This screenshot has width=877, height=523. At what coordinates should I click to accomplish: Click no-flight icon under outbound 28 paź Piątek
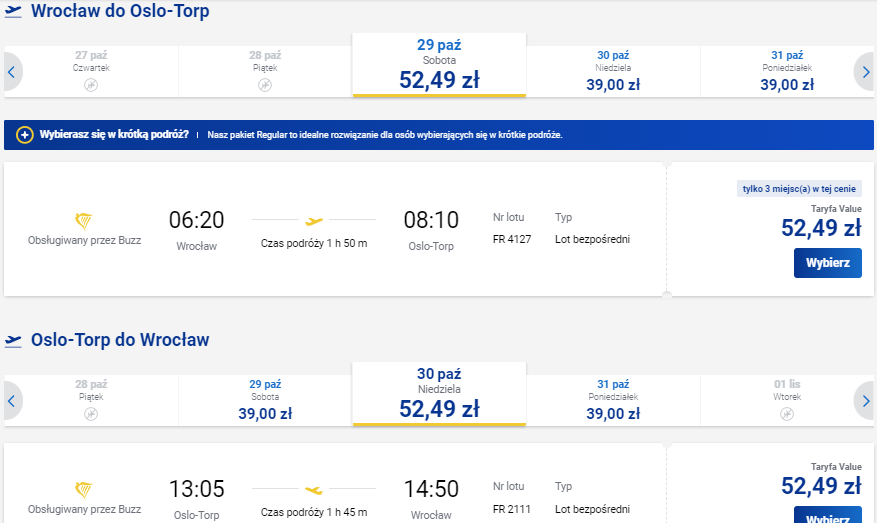[265, 85]
